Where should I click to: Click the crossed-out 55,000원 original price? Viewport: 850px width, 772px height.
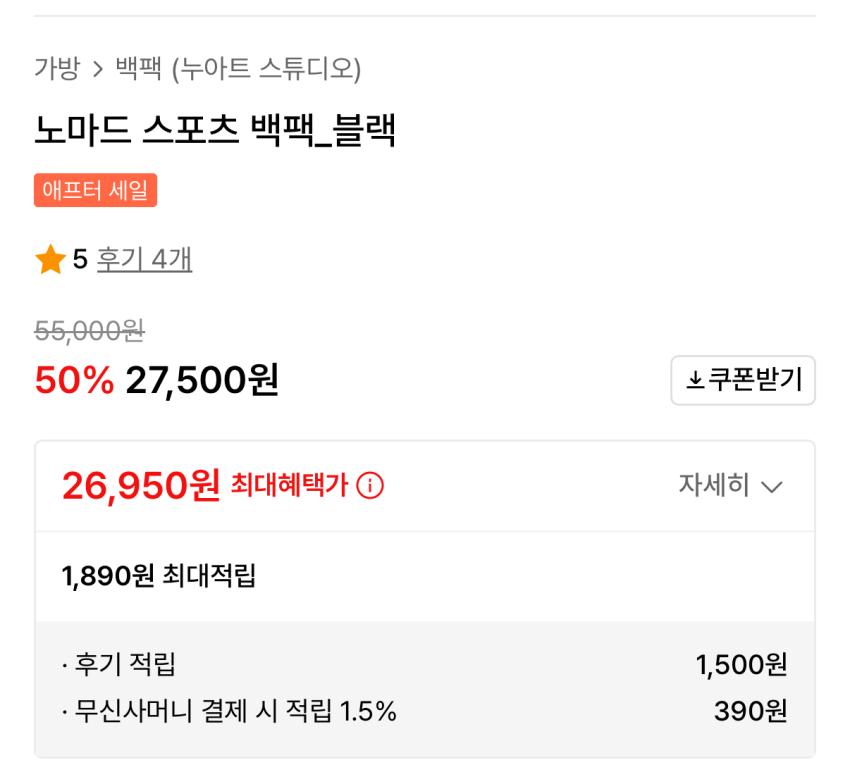click(90, 332)
